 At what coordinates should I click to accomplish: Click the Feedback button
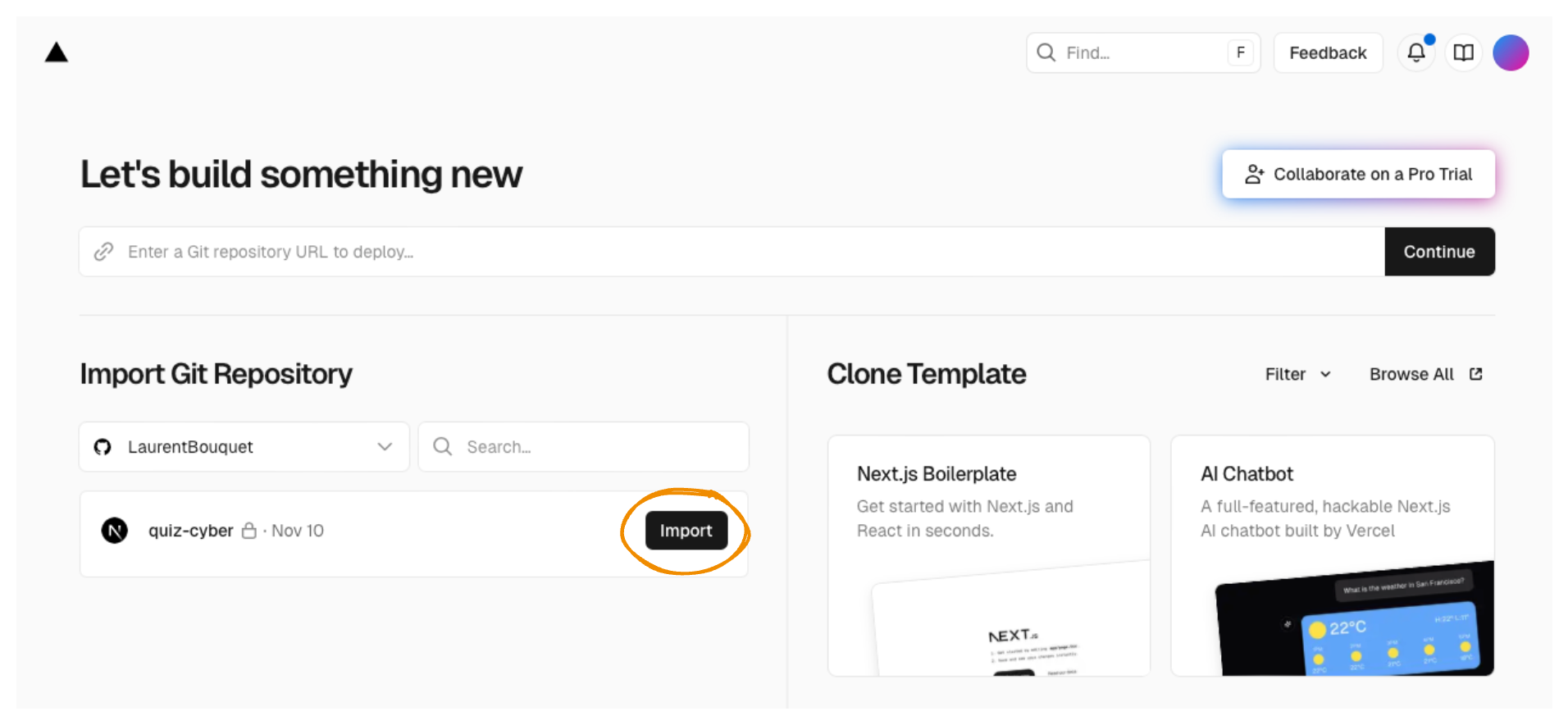[x=1328, y=52]
